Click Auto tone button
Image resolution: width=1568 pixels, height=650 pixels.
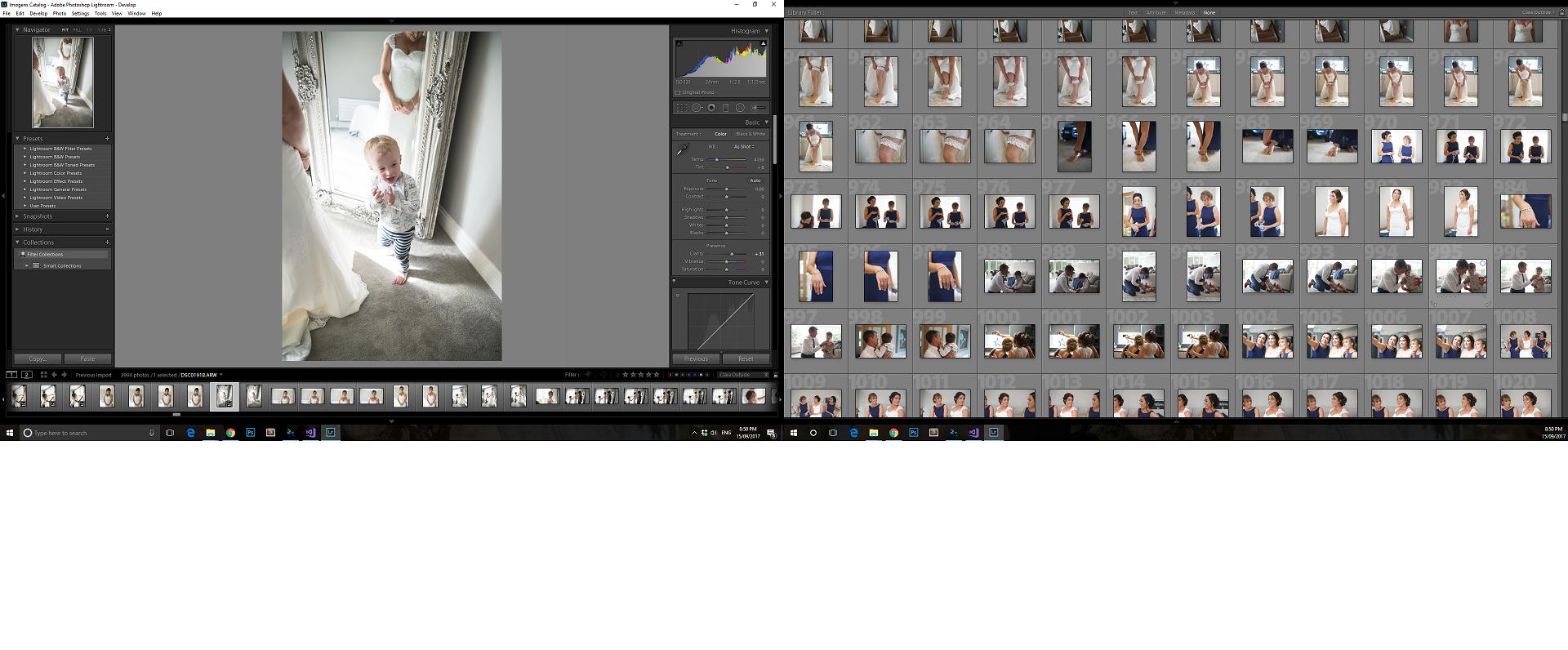coord(755,180)
